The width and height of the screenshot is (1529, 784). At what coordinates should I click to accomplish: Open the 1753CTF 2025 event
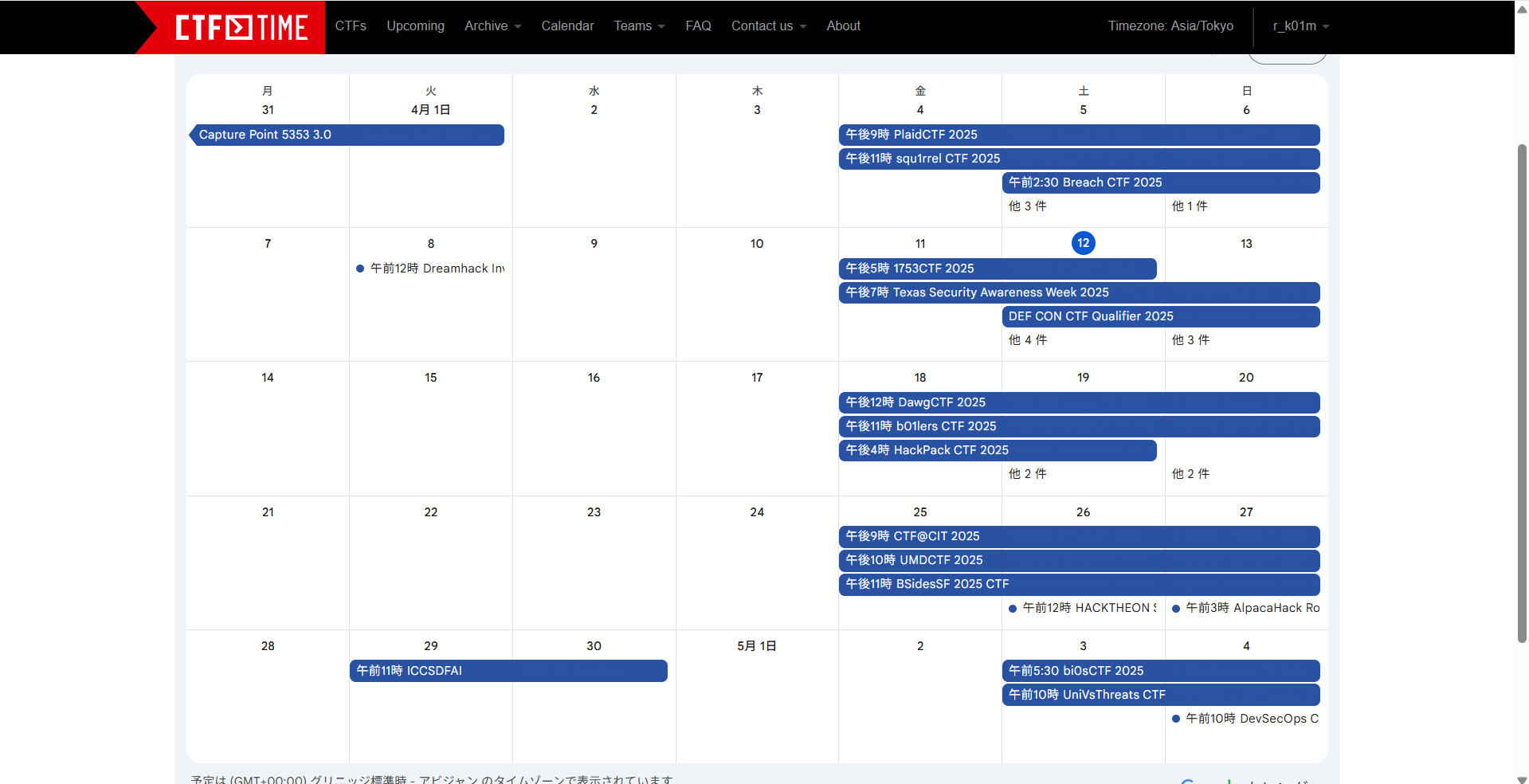pos(998,269)
